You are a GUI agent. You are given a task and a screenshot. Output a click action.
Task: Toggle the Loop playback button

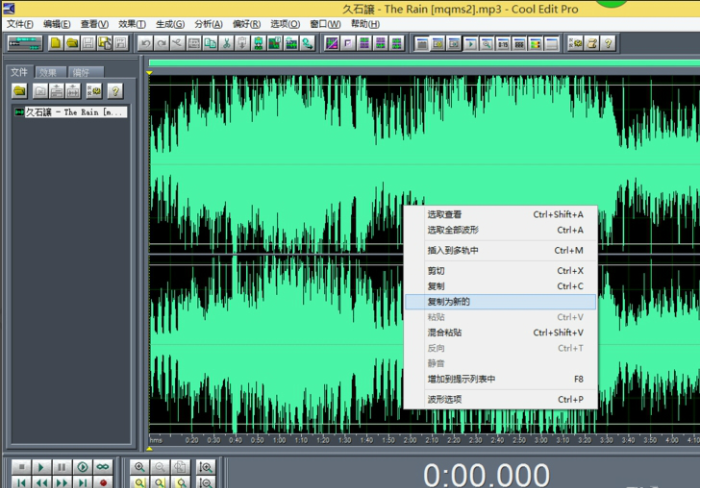[x=102, y=467]
